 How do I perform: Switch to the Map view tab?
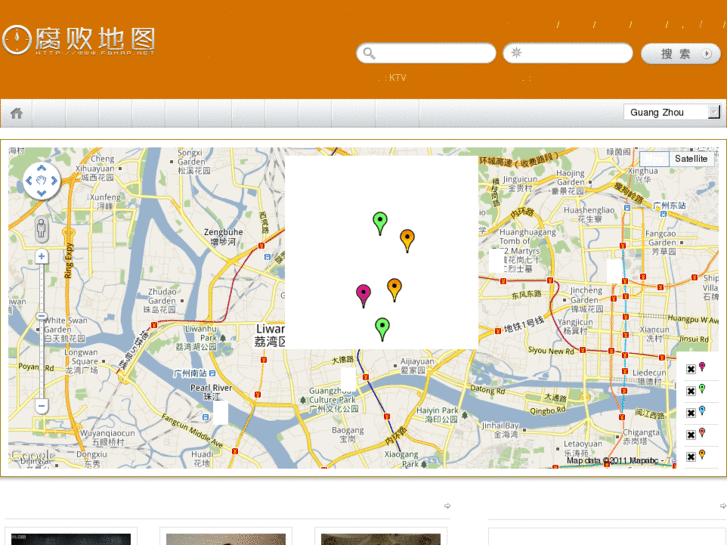[x=654, y=159]
